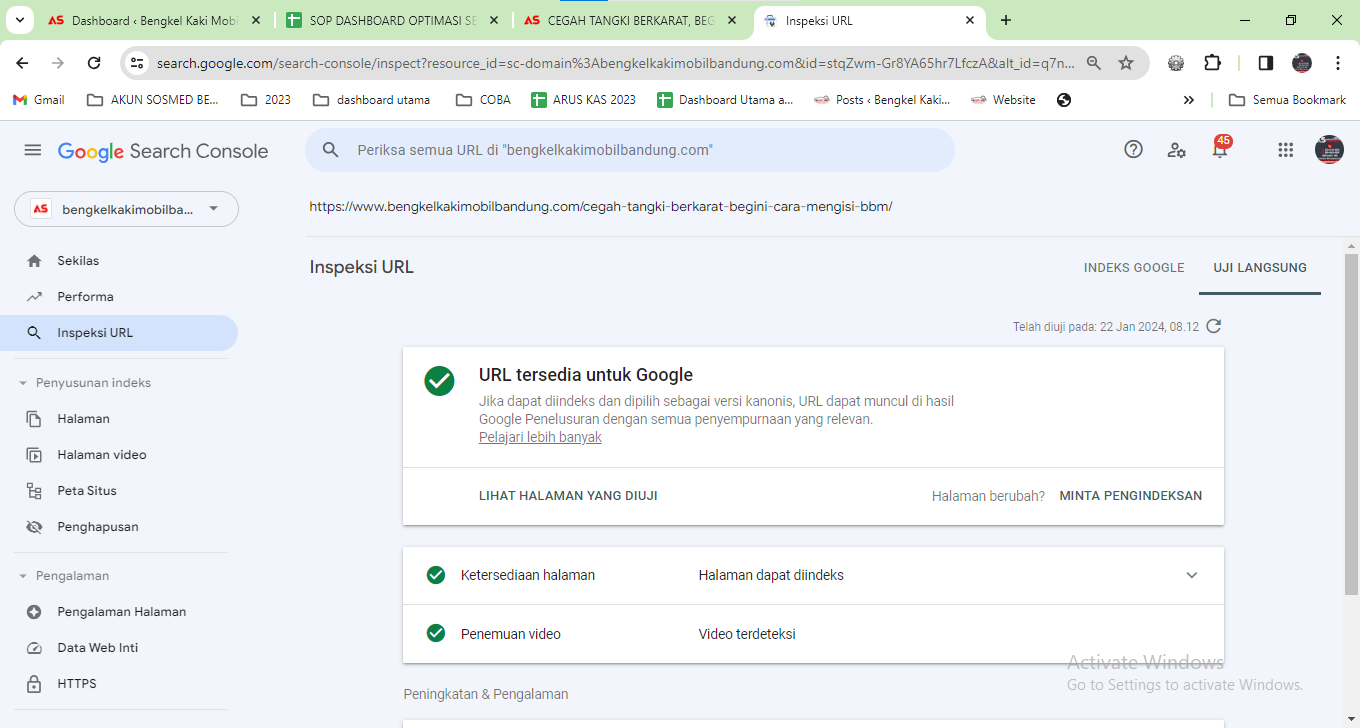Open the Google account avatar in Search Console
This screenshot has height=728, width=1360.
[x=1329, y=150]
